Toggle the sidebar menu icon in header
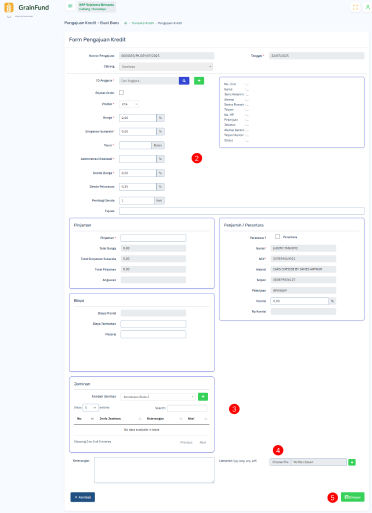Screen dimensions: 372x513 (70, 6)
